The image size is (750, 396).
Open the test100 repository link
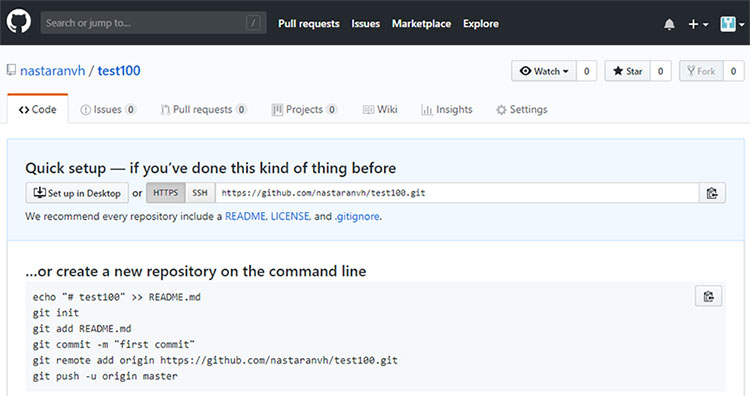click(119, 71)
